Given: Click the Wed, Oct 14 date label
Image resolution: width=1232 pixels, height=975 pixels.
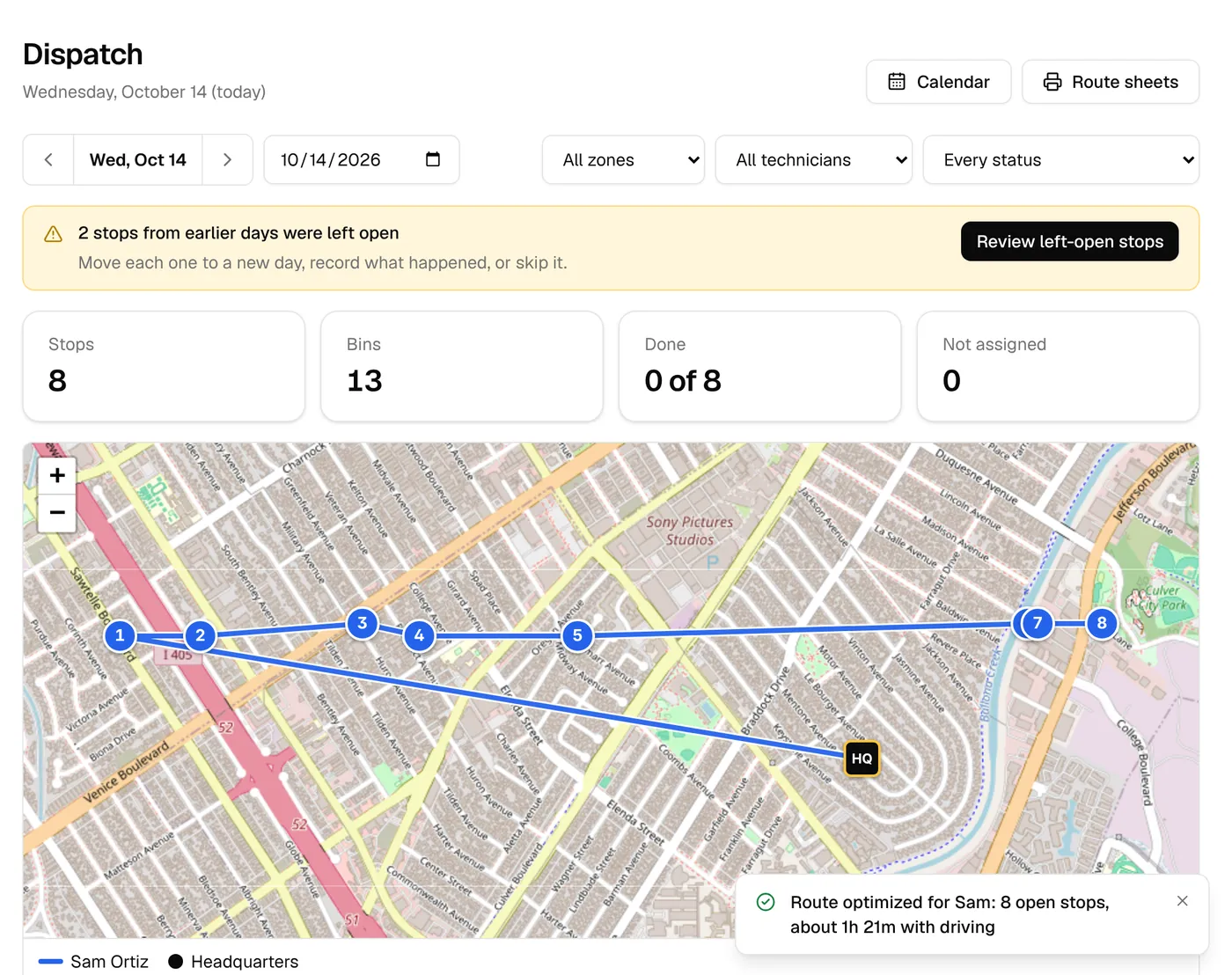Looking at the screenshot, I should pyautogui.click(x=138, y=159).
